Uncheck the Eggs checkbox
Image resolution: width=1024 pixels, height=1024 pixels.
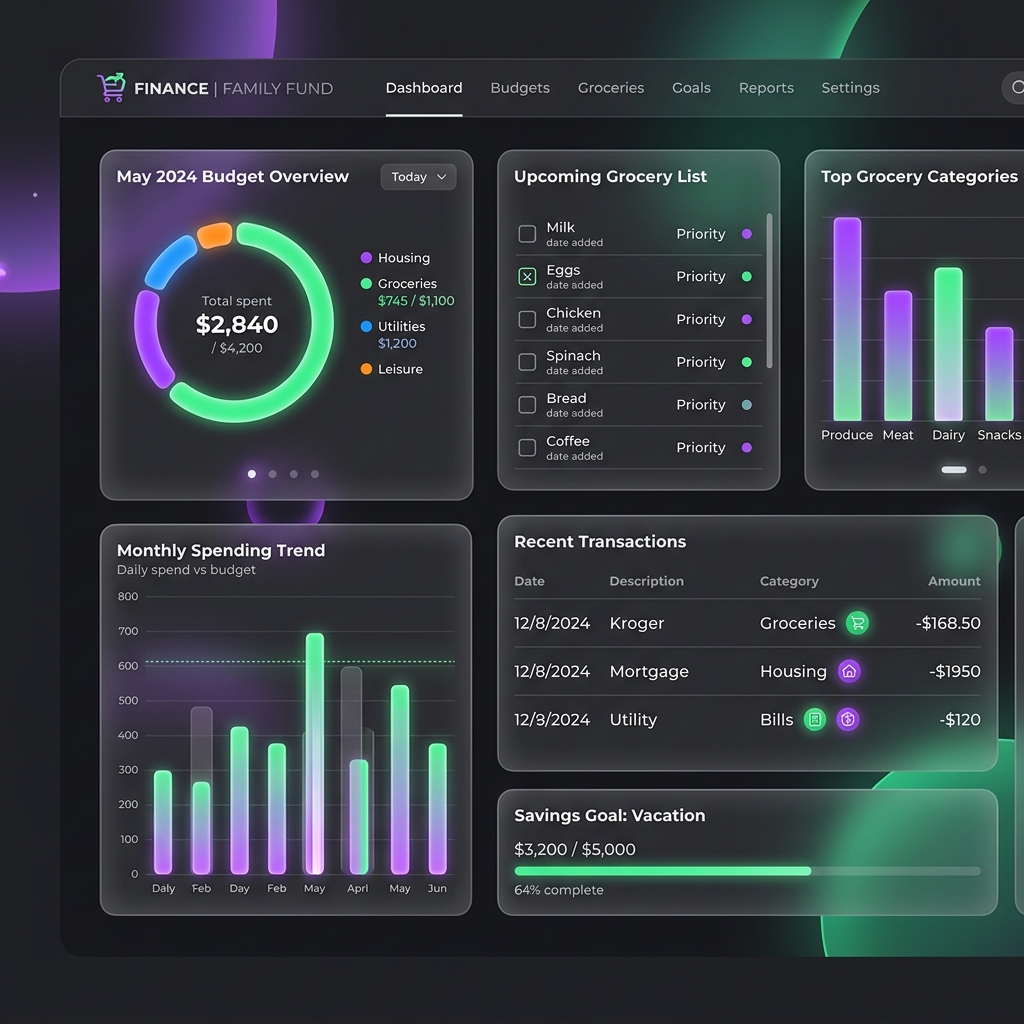click(527, 277)
